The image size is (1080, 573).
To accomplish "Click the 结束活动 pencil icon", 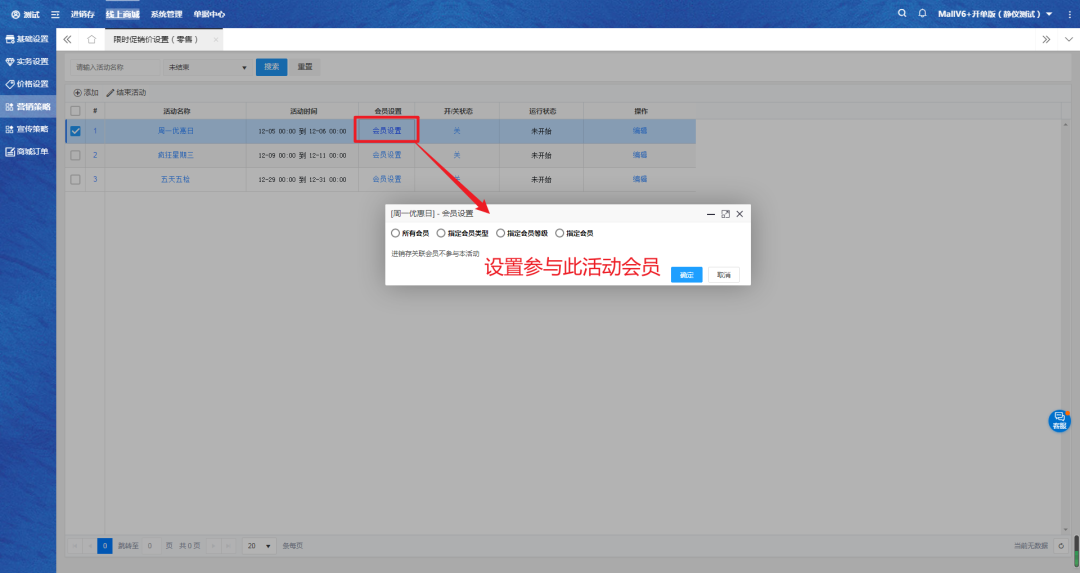I will tap(111, 92).
